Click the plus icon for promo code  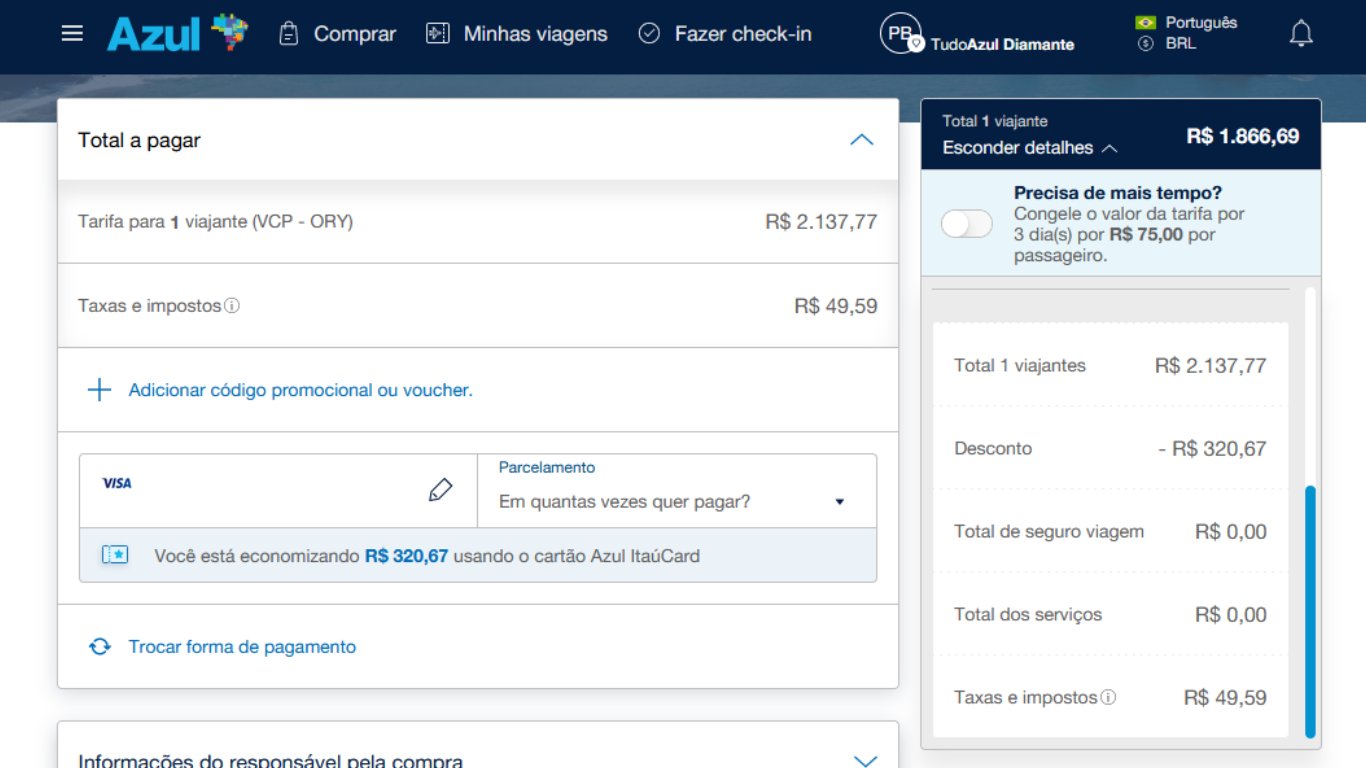[99, 390]
